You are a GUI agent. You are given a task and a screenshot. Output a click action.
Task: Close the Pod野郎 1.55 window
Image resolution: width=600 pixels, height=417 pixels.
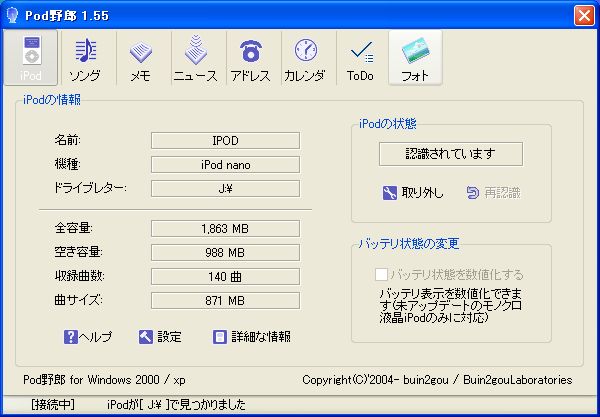[584, 16]
